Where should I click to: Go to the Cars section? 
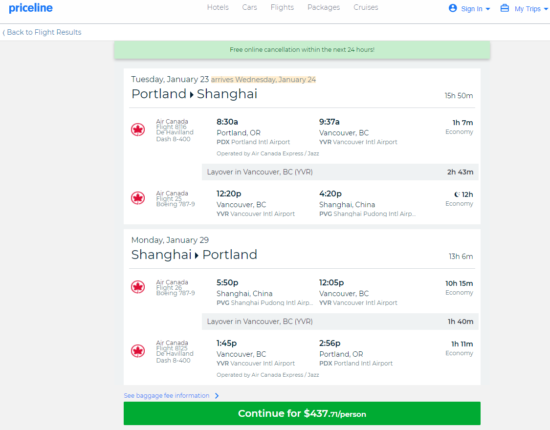(249, 7)
